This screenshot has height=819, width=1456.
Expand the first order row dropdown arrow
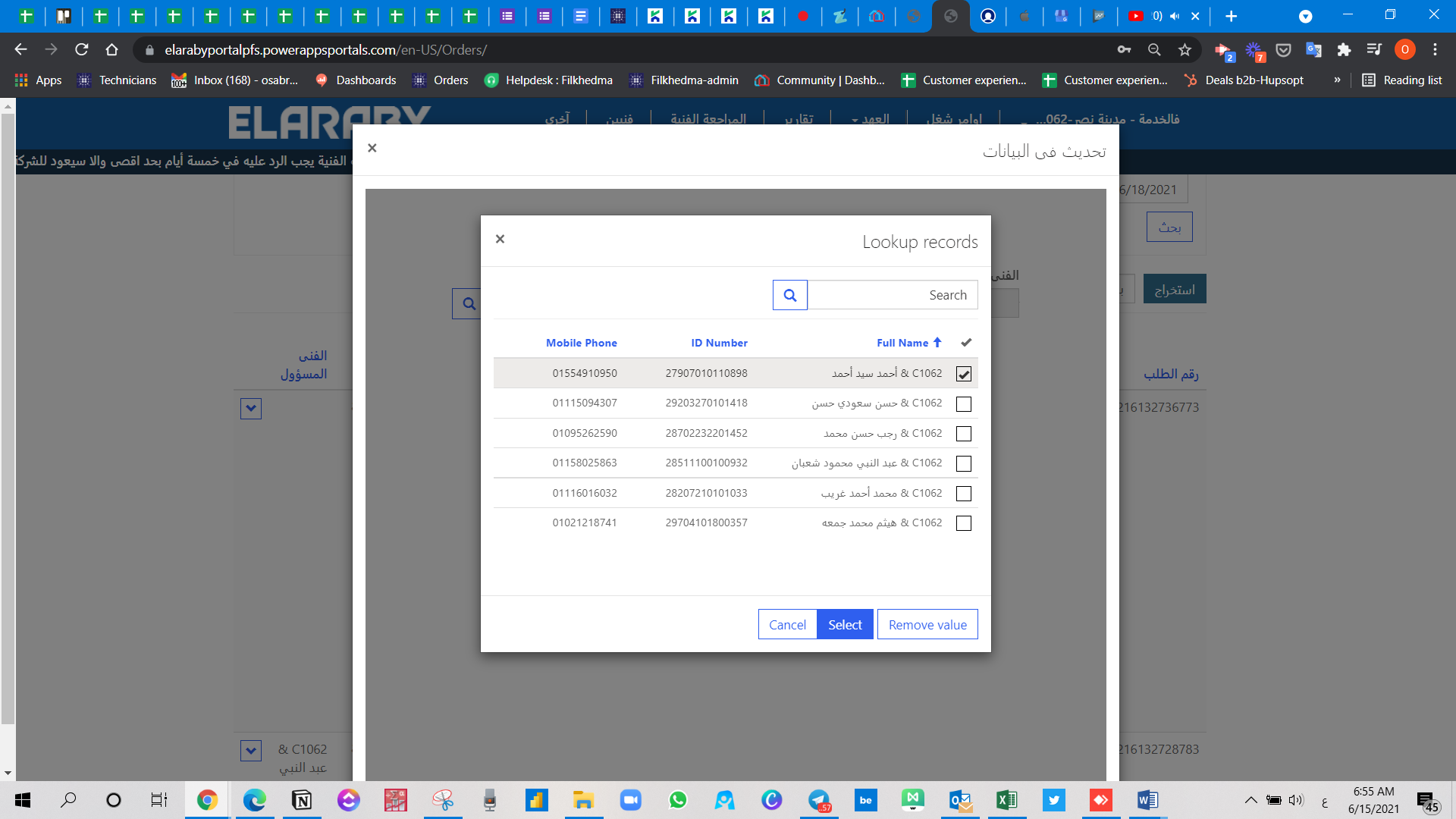pos(251,409)
